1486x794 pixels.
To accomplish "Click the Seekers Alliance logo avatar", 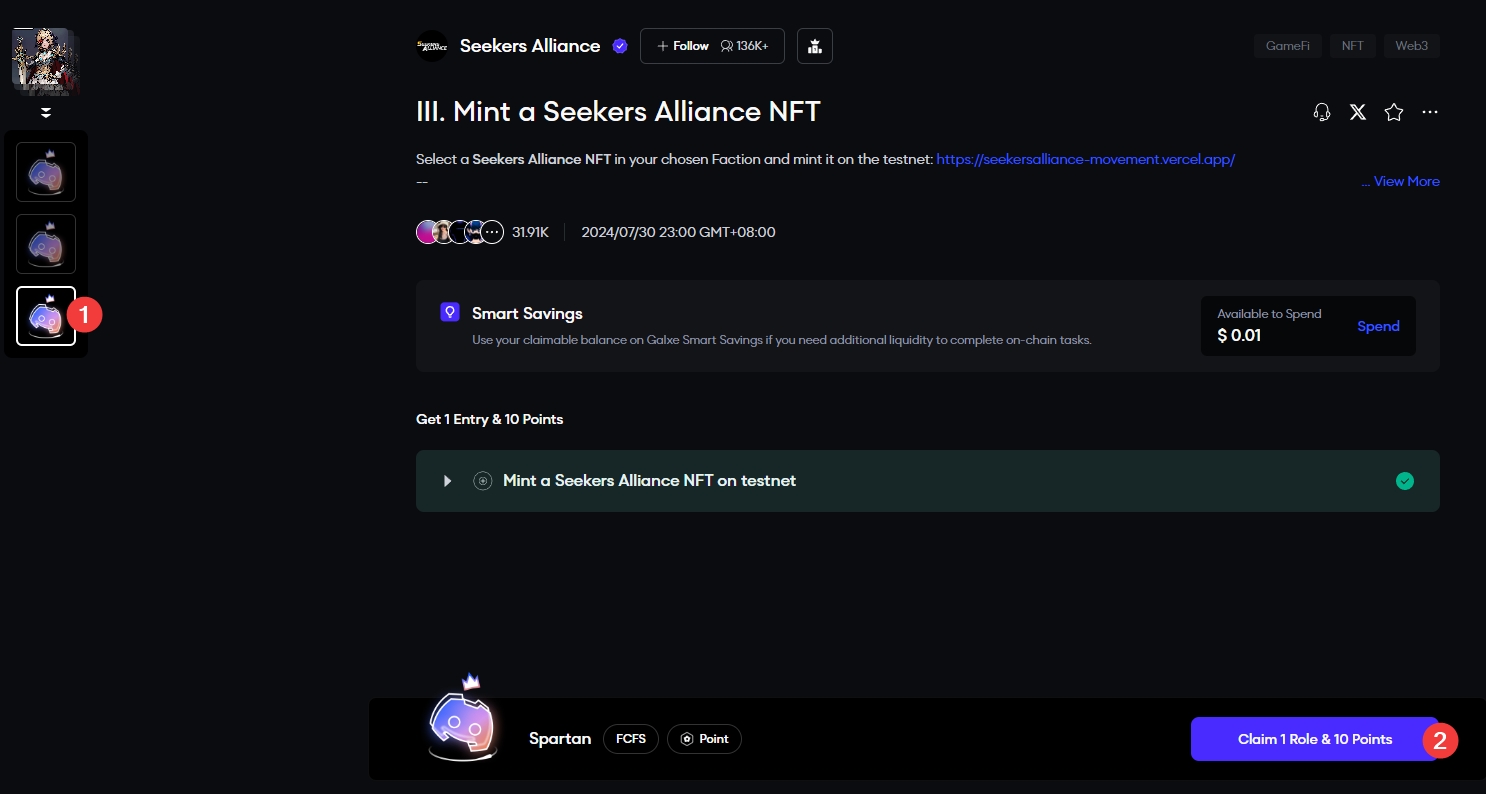I will [432, 46].
